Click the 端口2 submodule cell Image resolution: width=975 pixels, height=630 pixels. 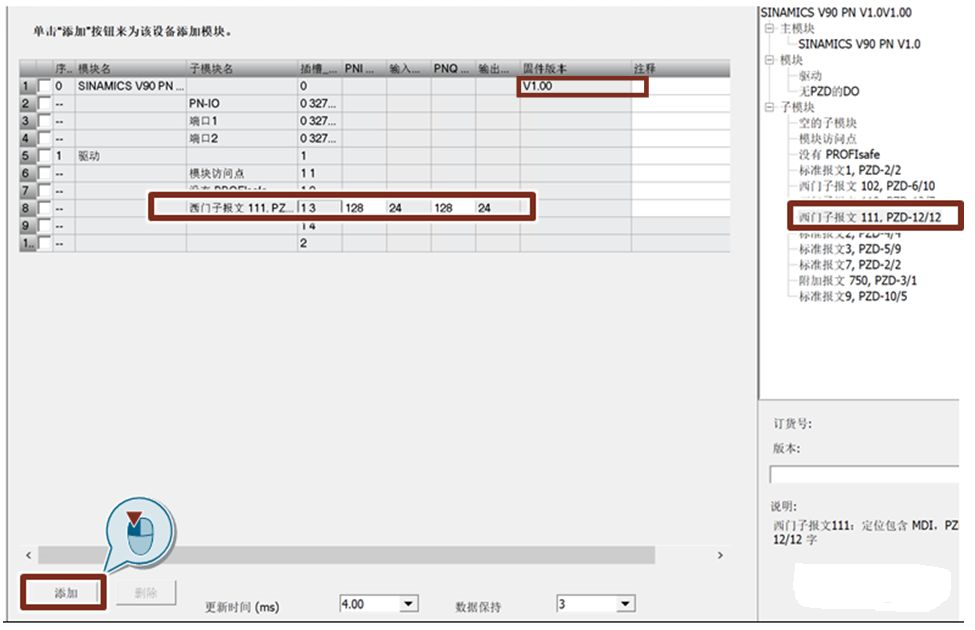(242, 138)
